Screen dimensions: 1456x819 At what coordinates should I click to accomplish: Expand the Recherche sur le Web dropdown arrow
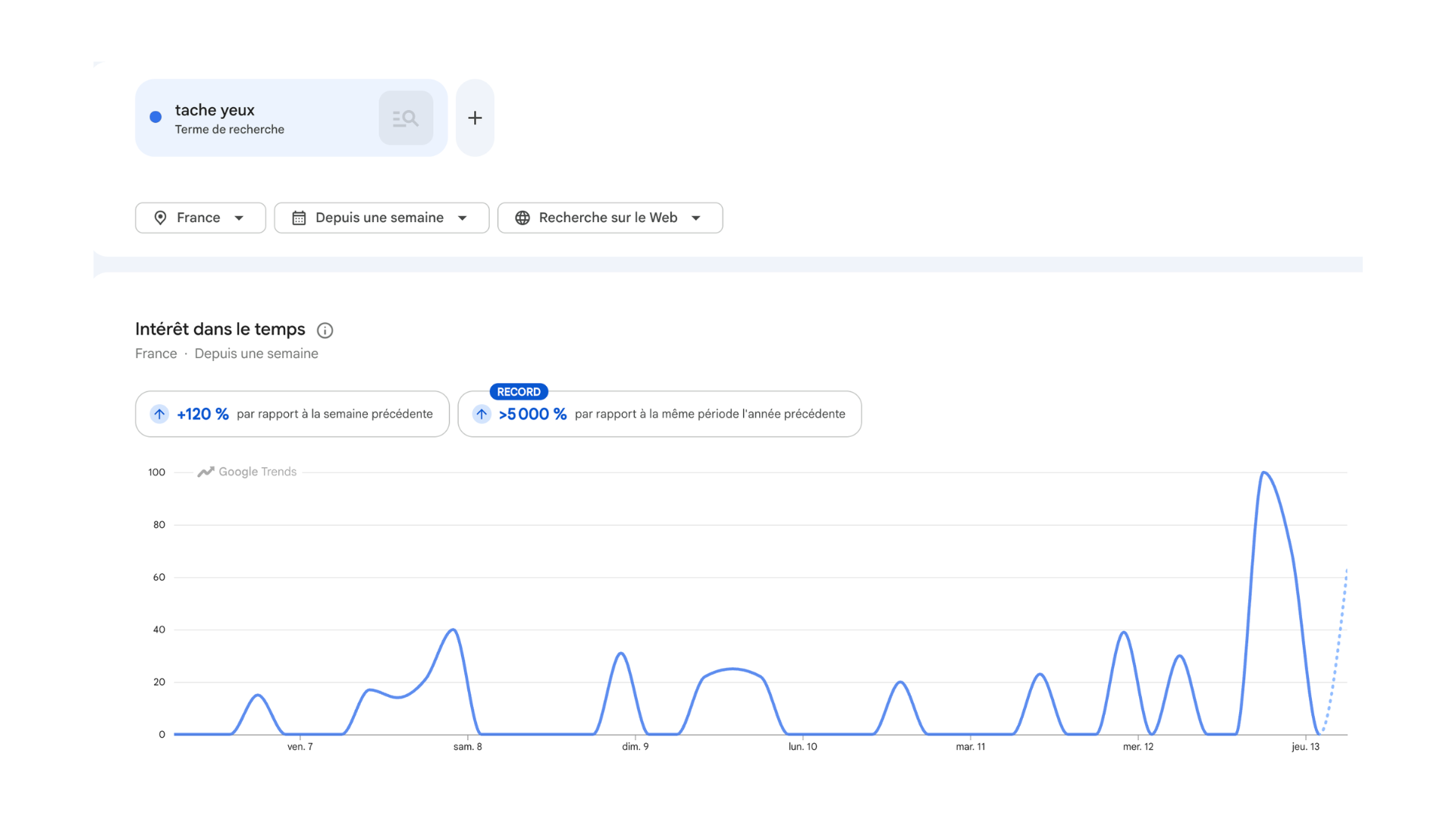(696, 218)
